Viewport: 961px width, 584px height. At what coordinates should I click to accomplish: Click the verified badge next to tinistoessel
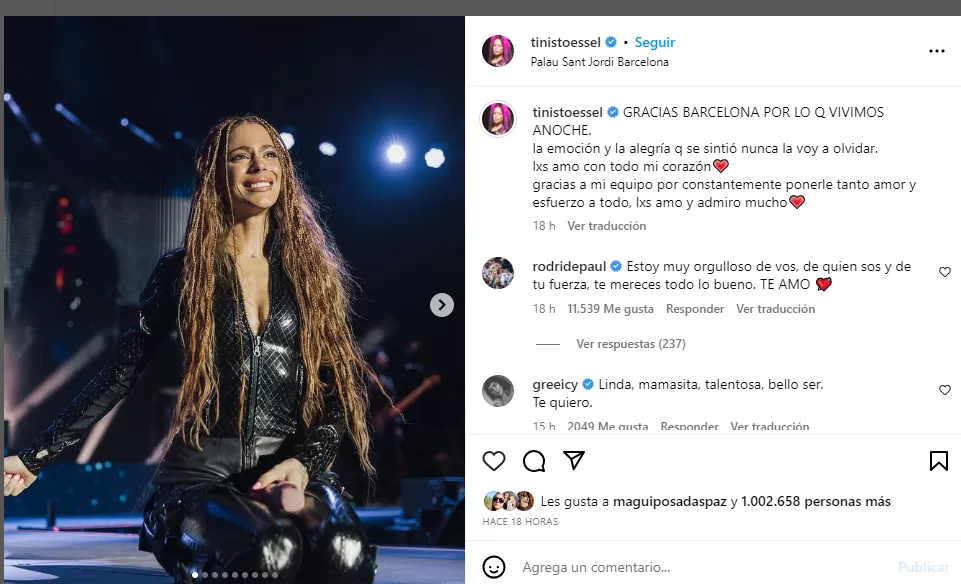click(609, 42)
